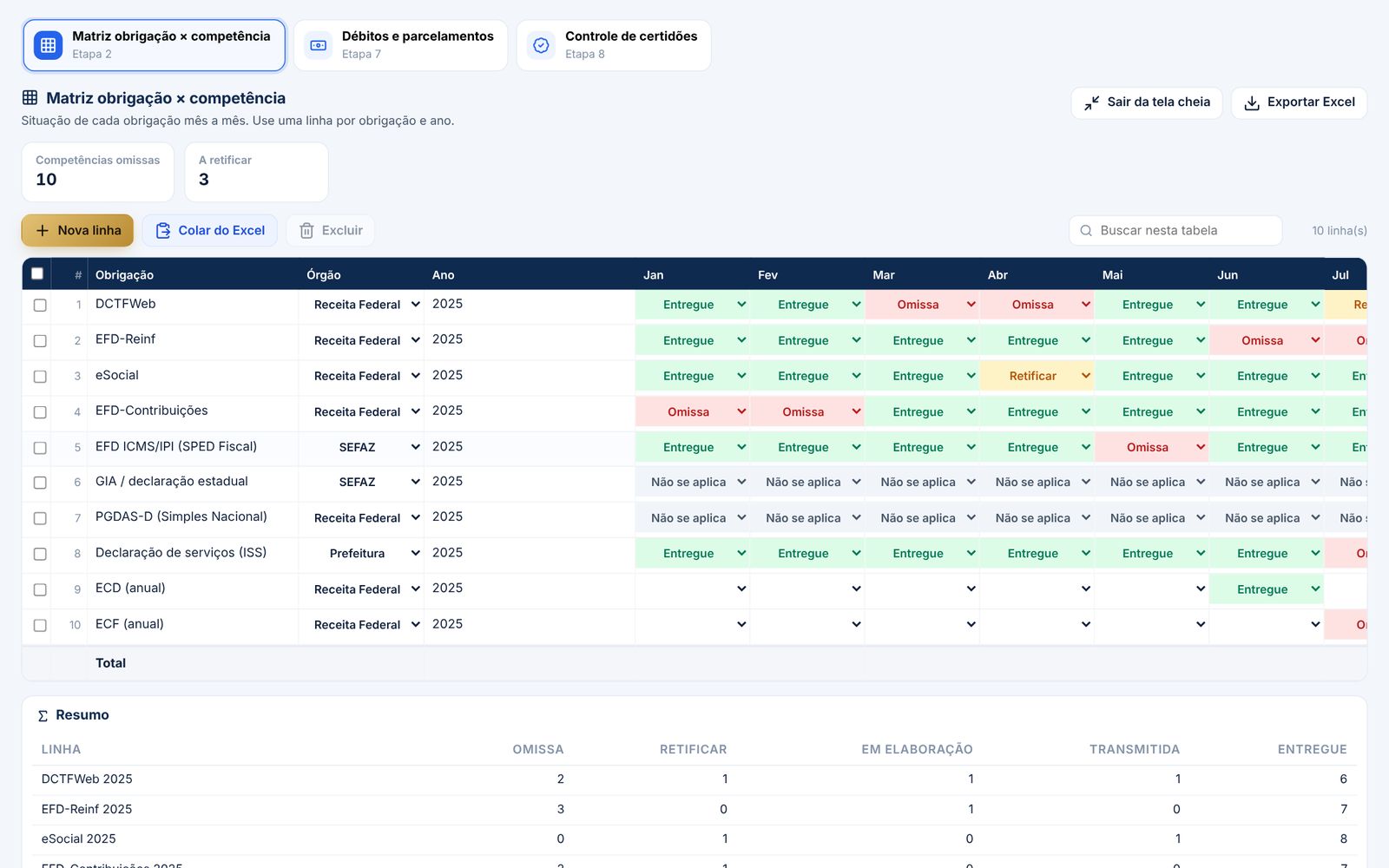Tick the ECF (anual) row checkbox
1389x868 pixels.
click(40, 625)
